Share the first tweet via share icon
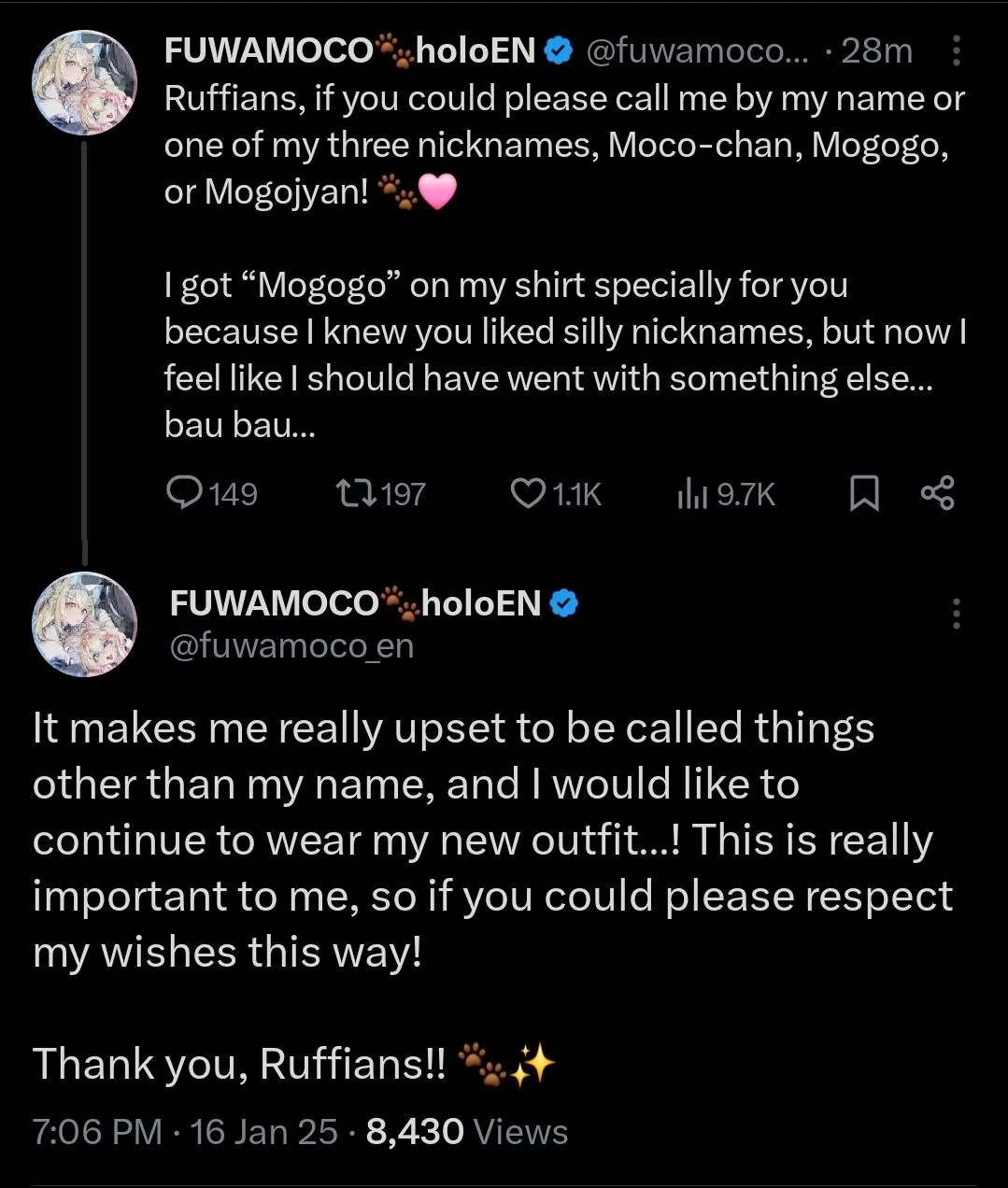This screenshot has height=1188, width=1008. point(937,492)
